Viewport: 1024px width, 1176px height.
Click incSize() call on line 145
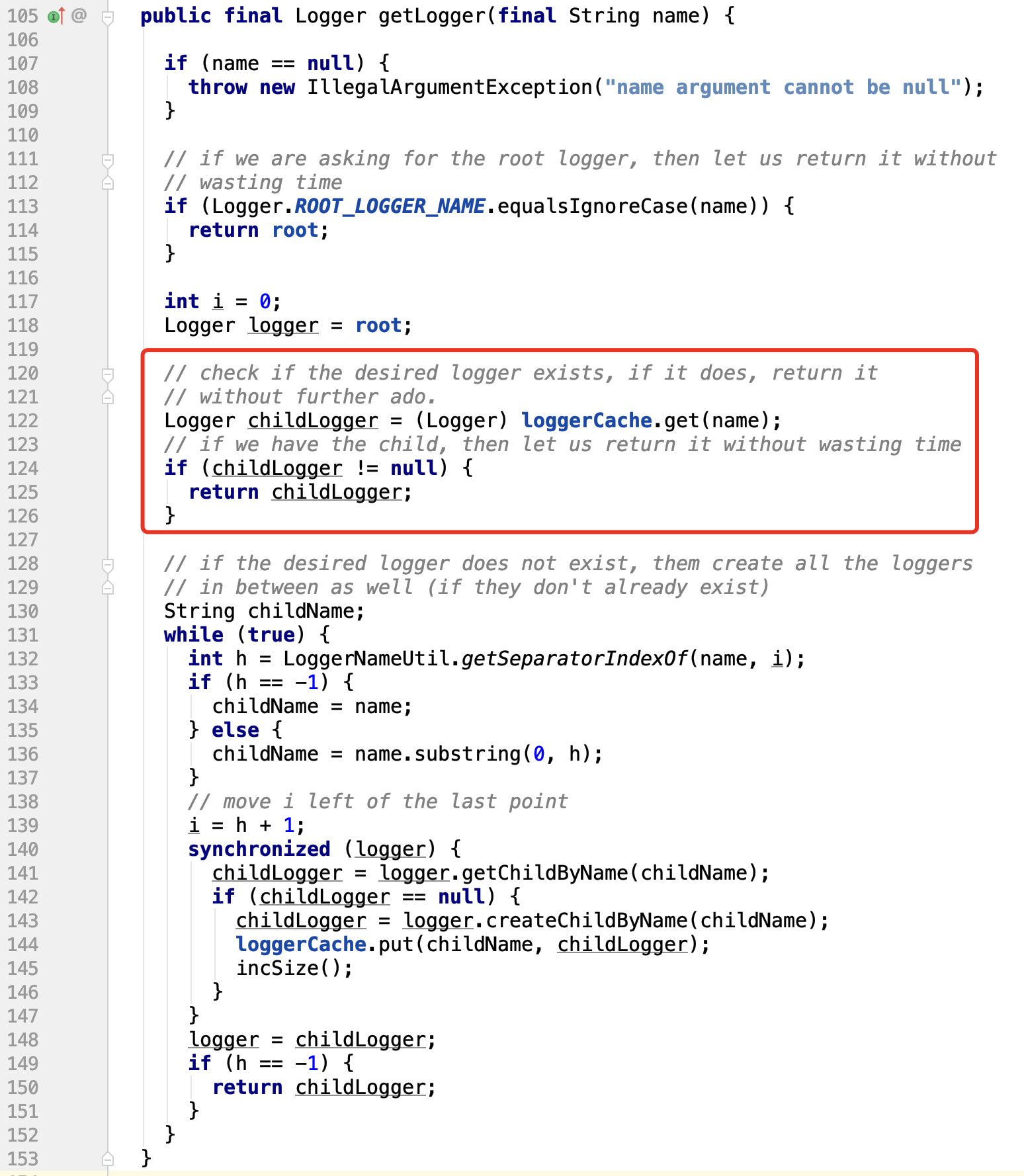[295, 968]
